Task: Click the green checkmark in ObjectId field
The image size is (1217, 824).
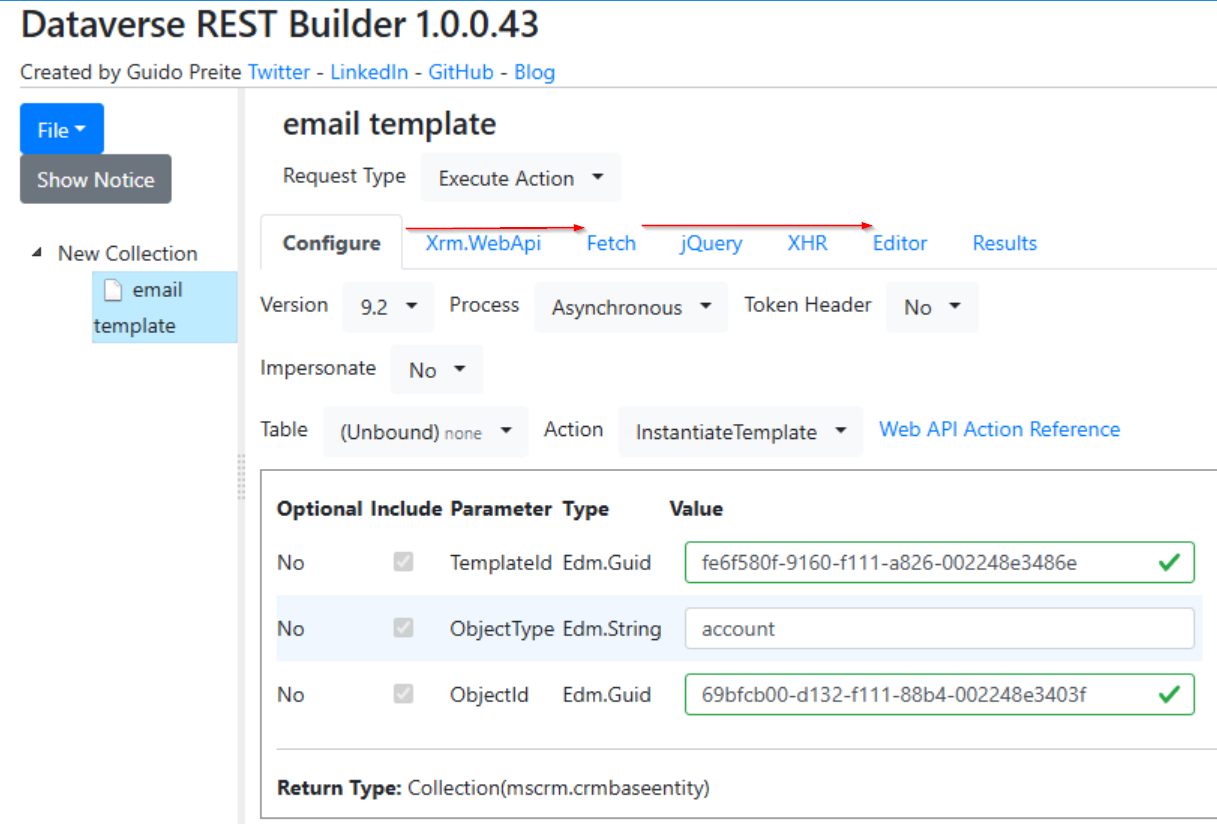Action: (x=1168, y=695)
